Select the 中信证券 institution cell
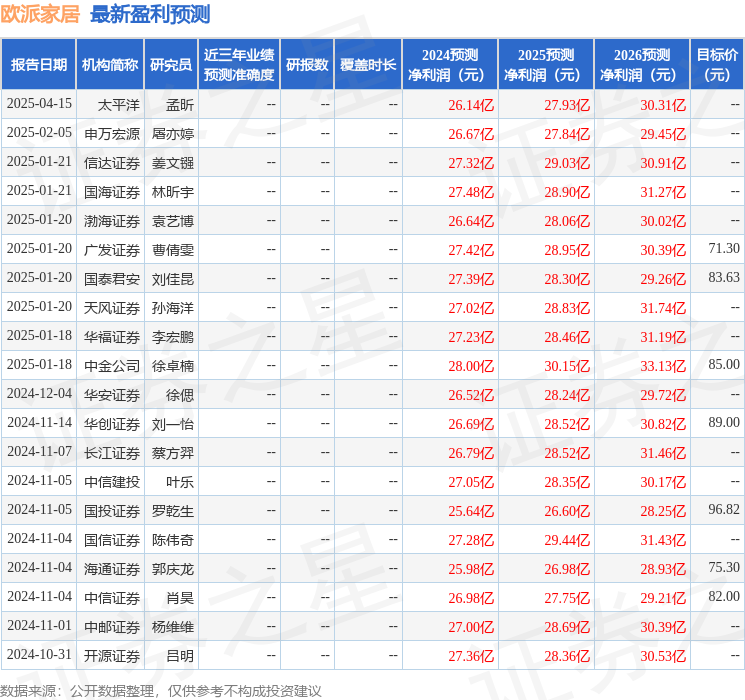 112,598
